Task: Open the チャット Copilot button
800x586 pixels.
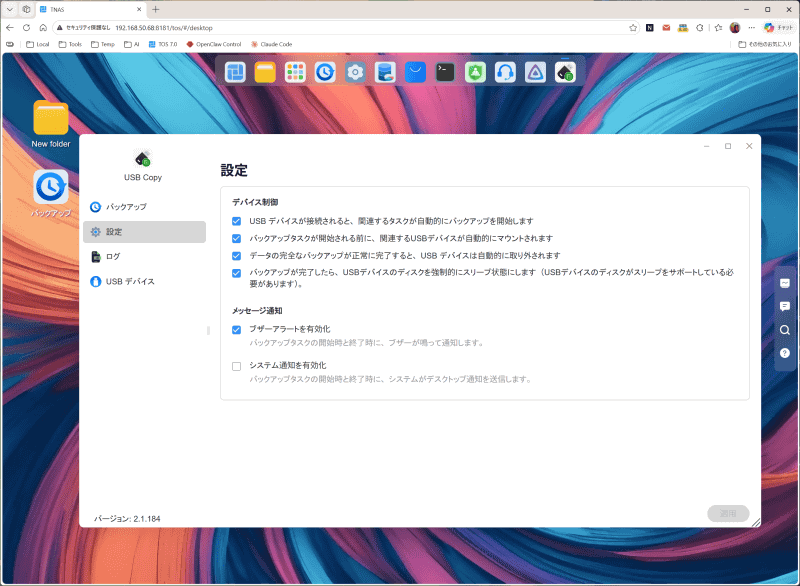Action: click(x=779, y=28)
